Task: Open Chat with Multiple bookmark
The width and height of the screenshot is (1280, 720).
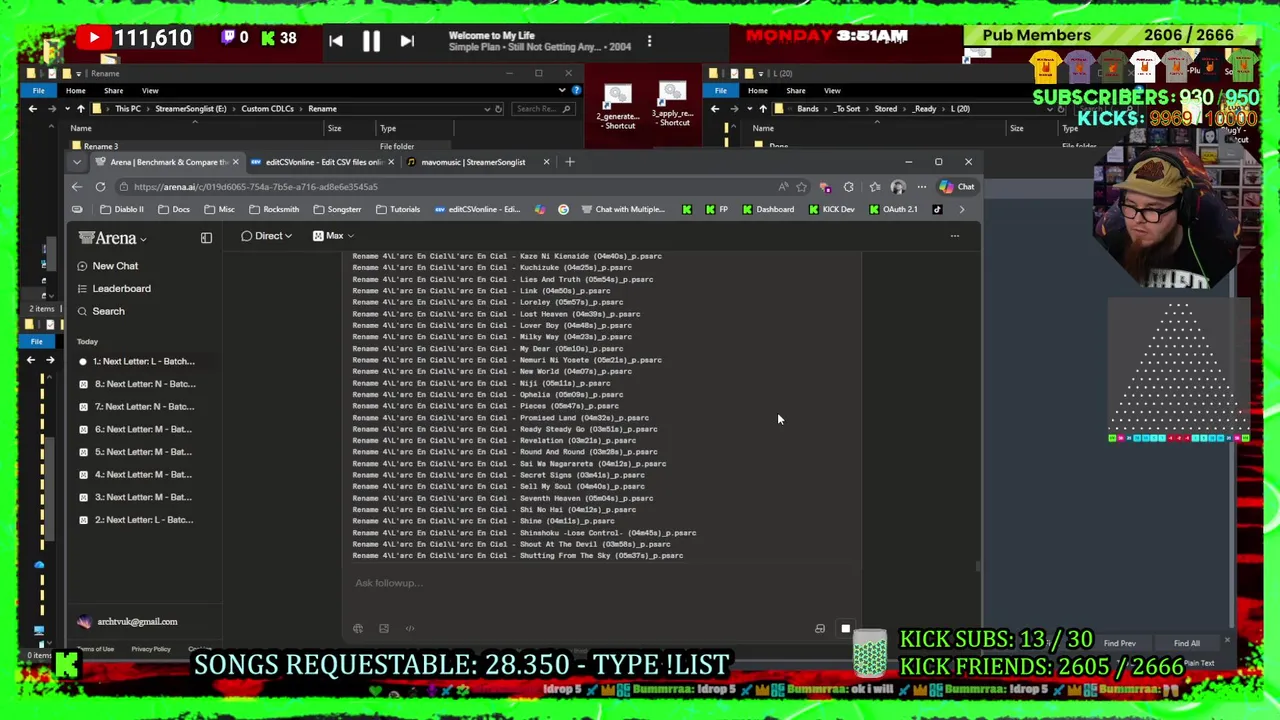Action: (x=622, y=210)
